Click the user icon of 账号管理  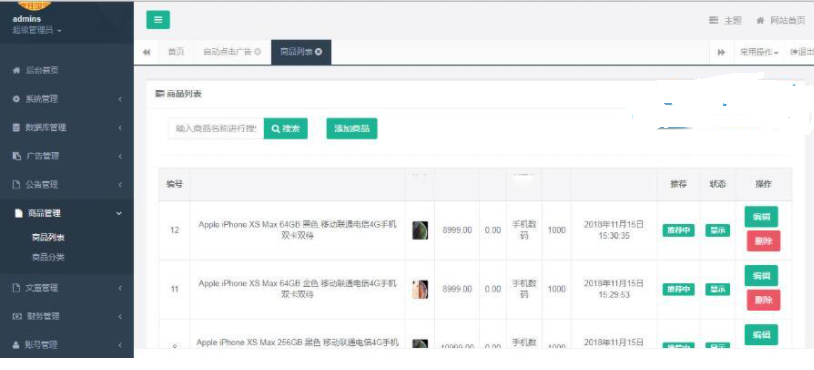[16, 345]
